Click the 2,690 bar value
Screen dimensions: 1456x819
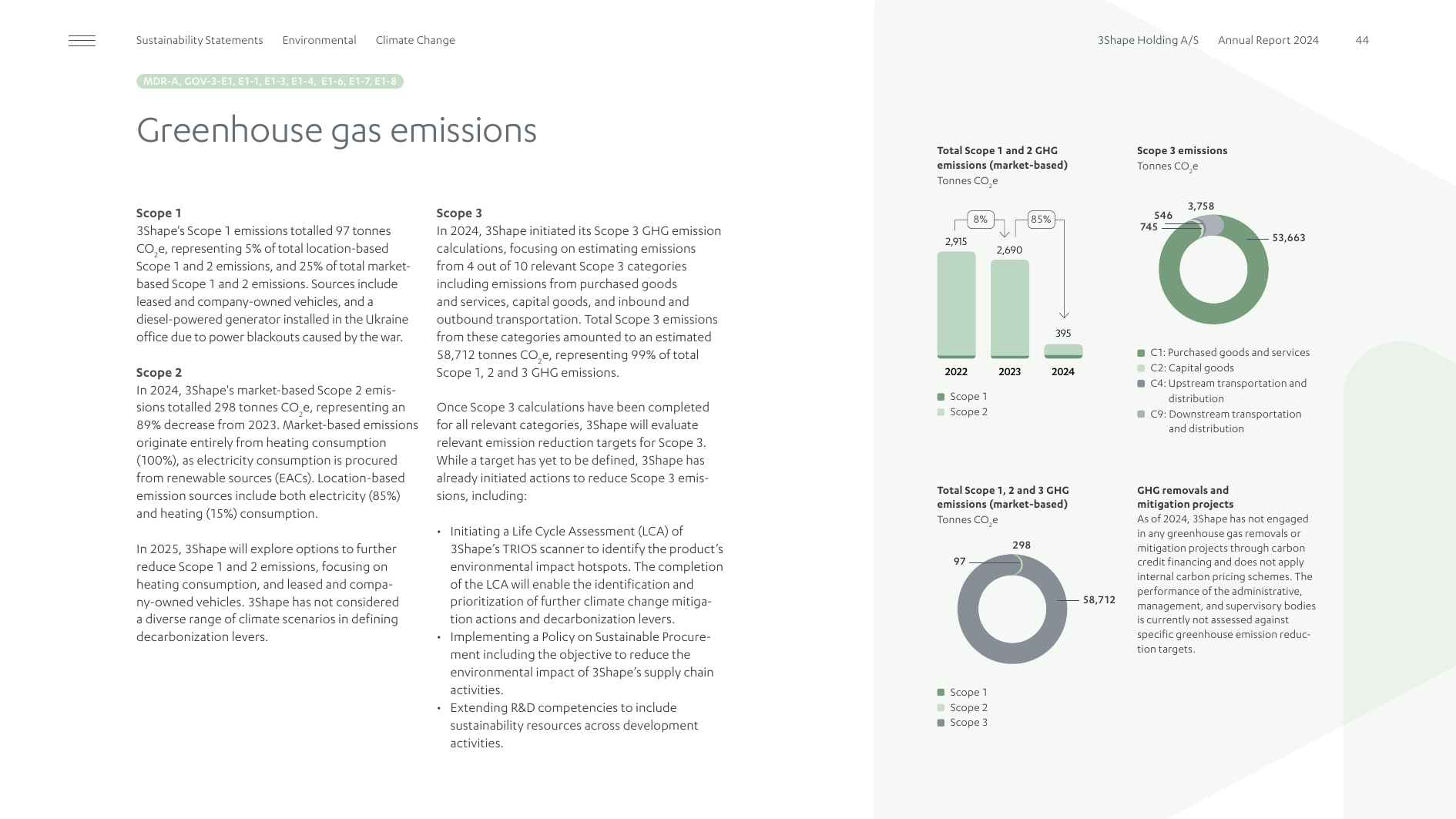point(1009,250)
